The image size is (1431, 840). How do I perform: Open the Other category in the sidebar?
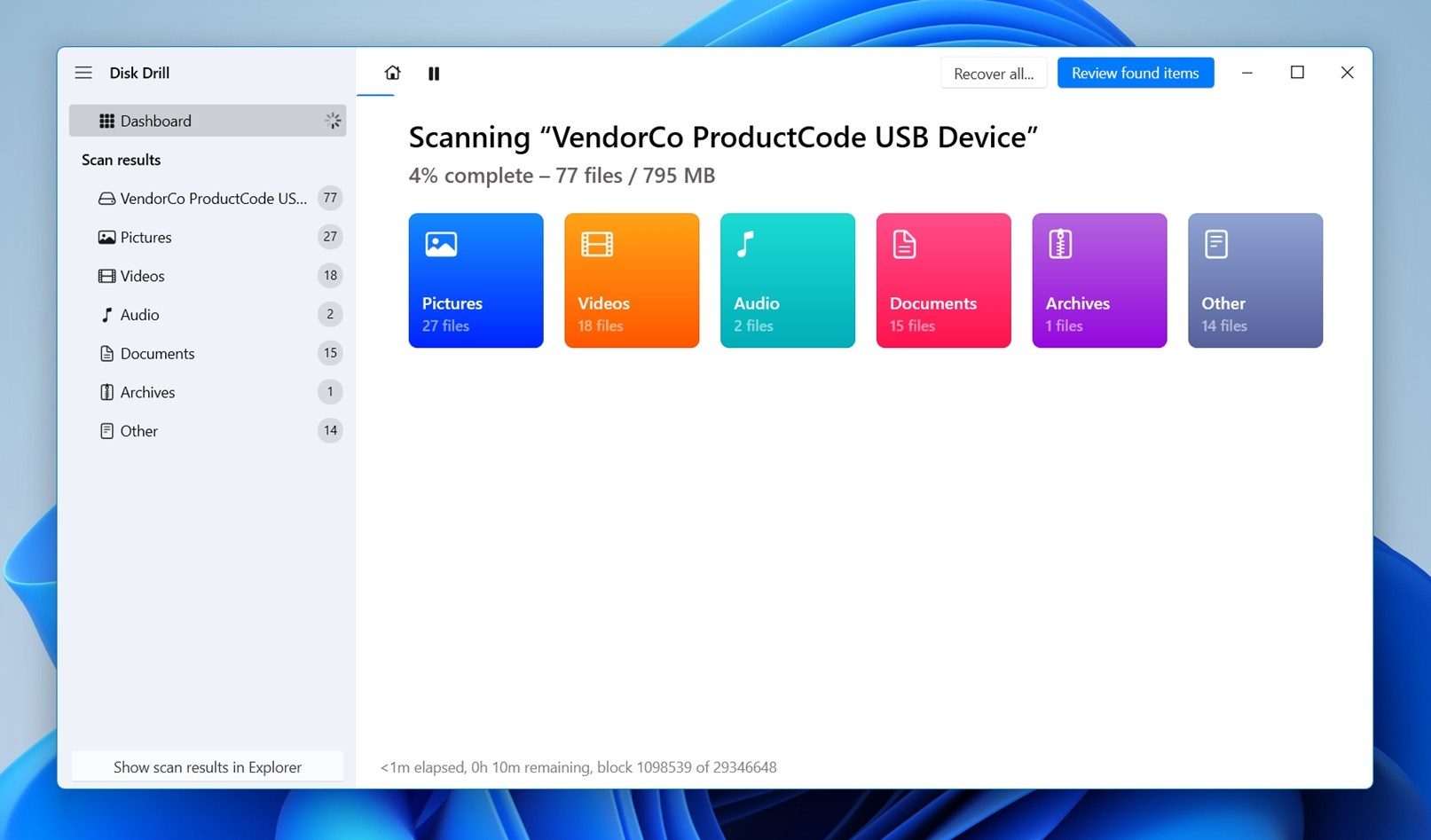coord(139,431)
